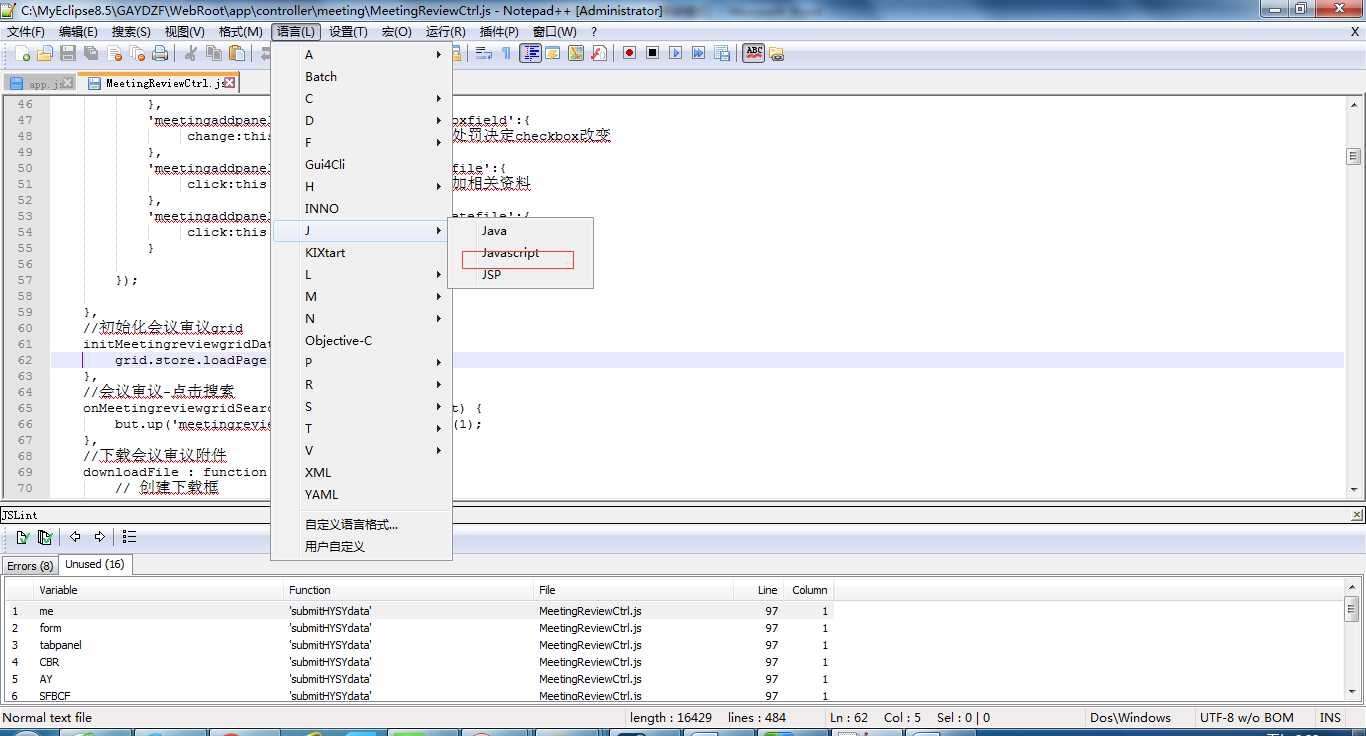Click the JSLint results list scrollbar thumb
Image resolution: width=1366 pixels, height=736 pixels.
point(1351,608)
